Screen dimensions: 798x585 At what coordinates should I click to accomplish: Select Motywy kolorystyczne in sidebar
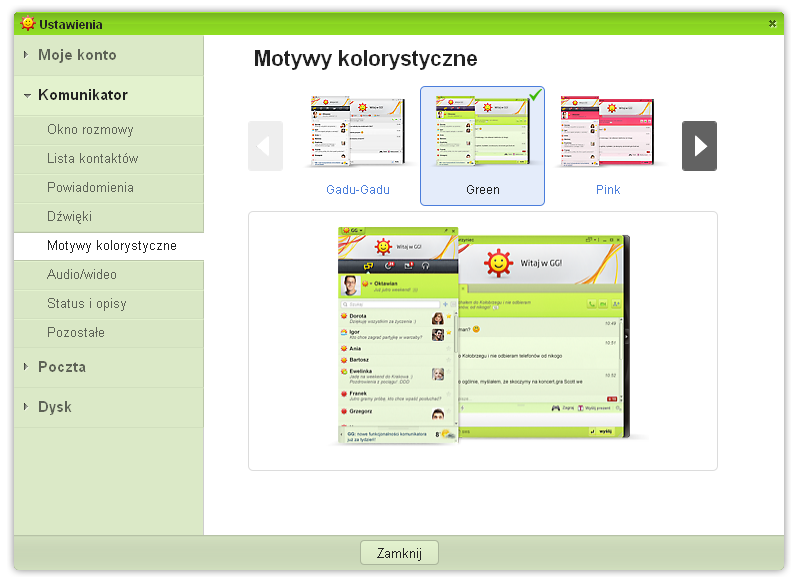pyautogui.click(x=109, y=246)
